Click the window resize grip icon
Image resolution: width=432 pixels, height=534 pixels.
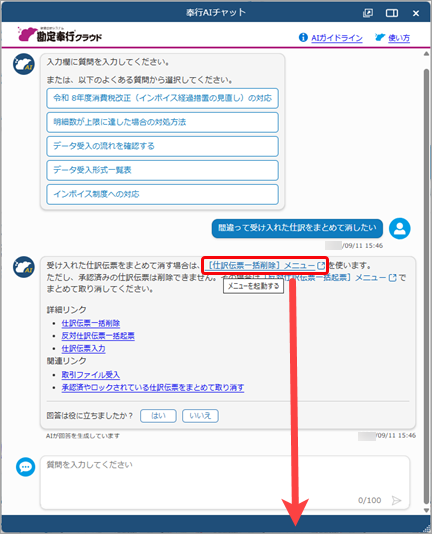[427, 529]
